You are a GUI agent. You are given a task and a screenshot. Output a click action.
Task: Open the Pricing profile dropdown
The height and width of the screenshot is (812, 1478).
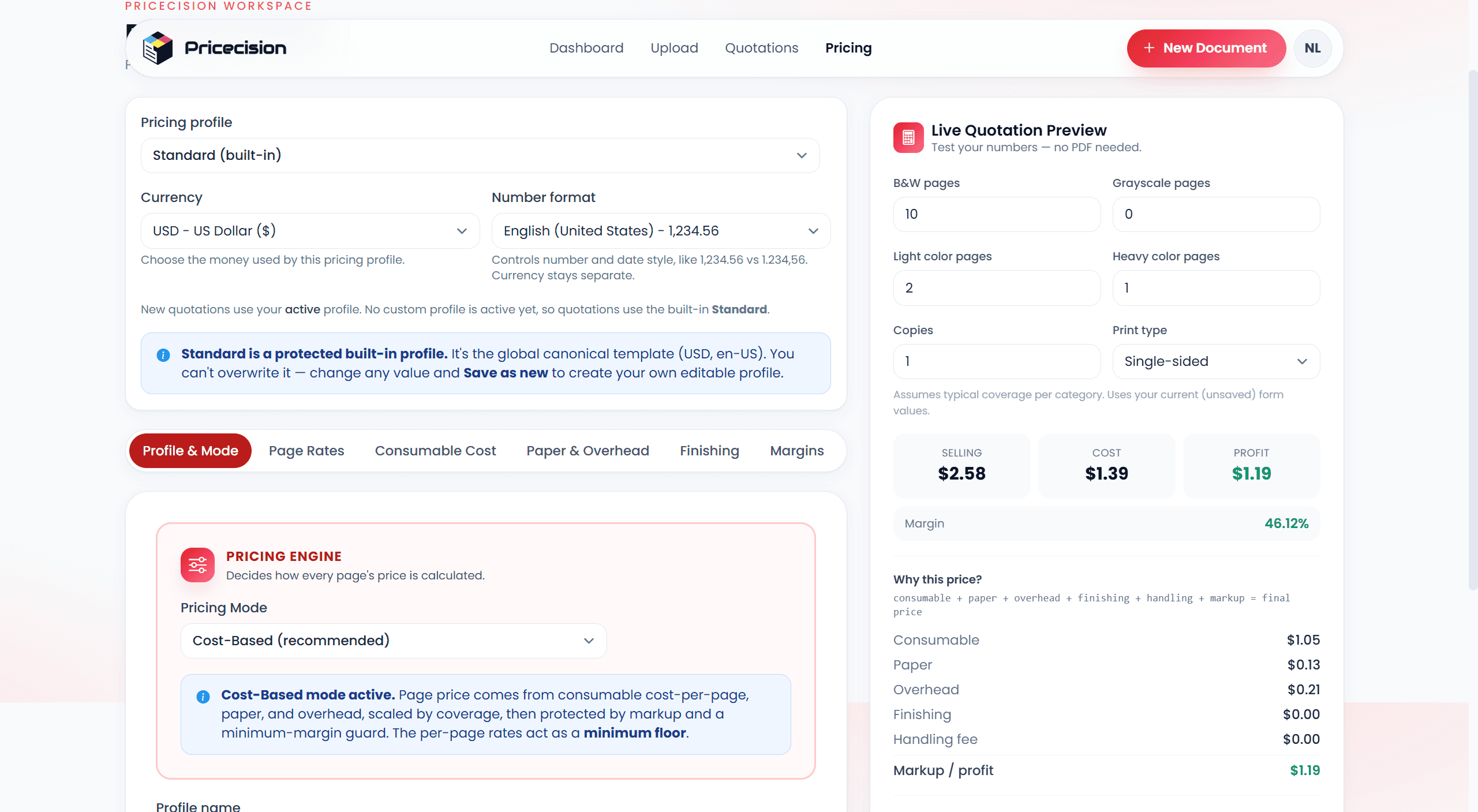click(x=480, y=155)
